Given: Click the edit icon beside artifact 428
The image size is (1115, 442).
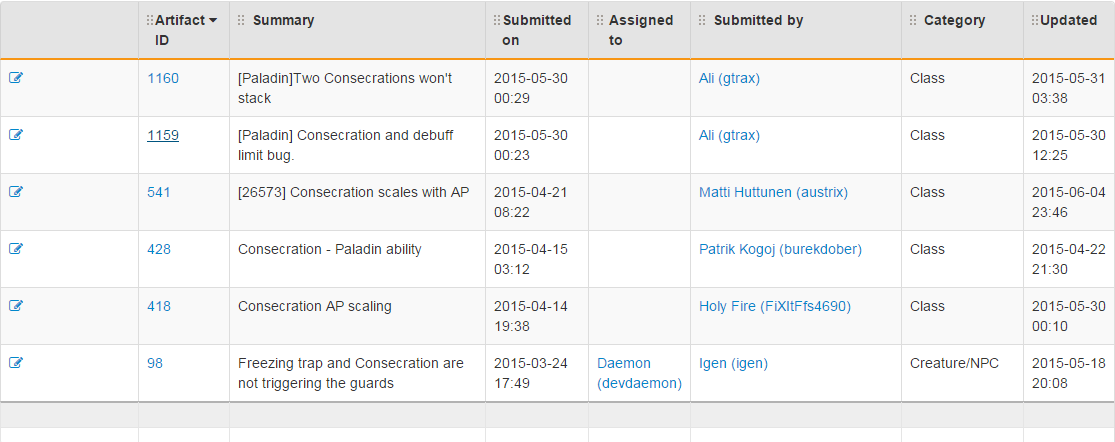Looking at the screenshot, I should pyautogui.click(x=16, y=249).
